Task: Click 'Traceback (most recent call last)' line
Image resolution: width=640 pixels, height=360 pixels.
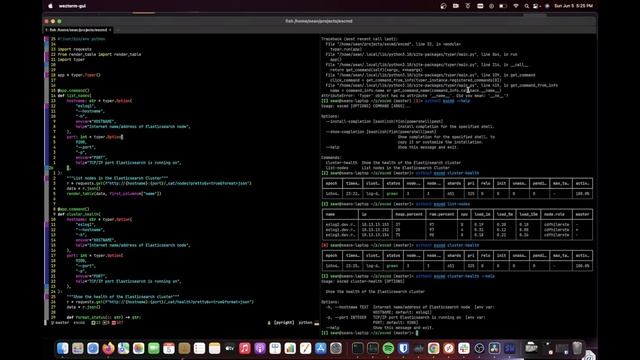Action: 359,39
